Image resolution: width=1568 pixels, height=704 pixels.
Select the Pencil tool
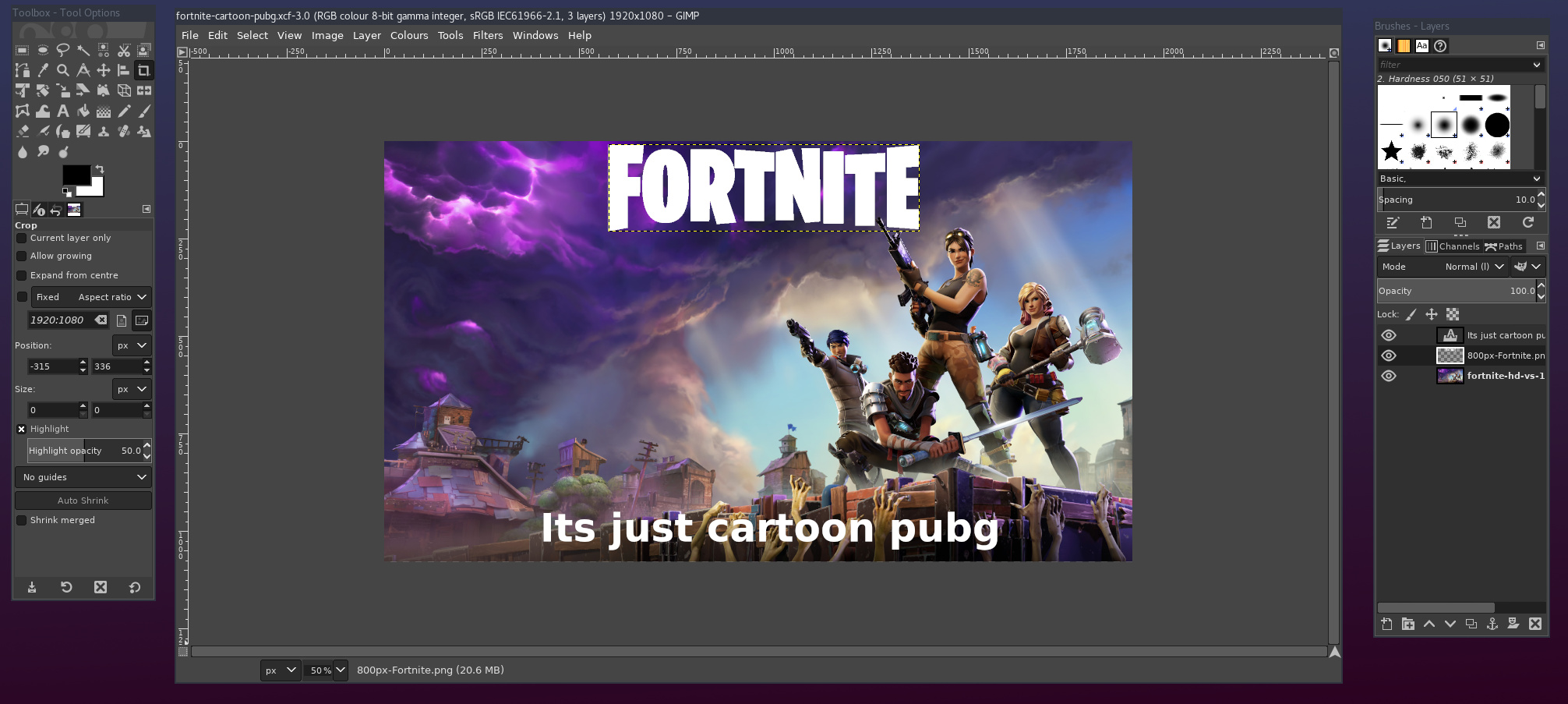(124, 111)
